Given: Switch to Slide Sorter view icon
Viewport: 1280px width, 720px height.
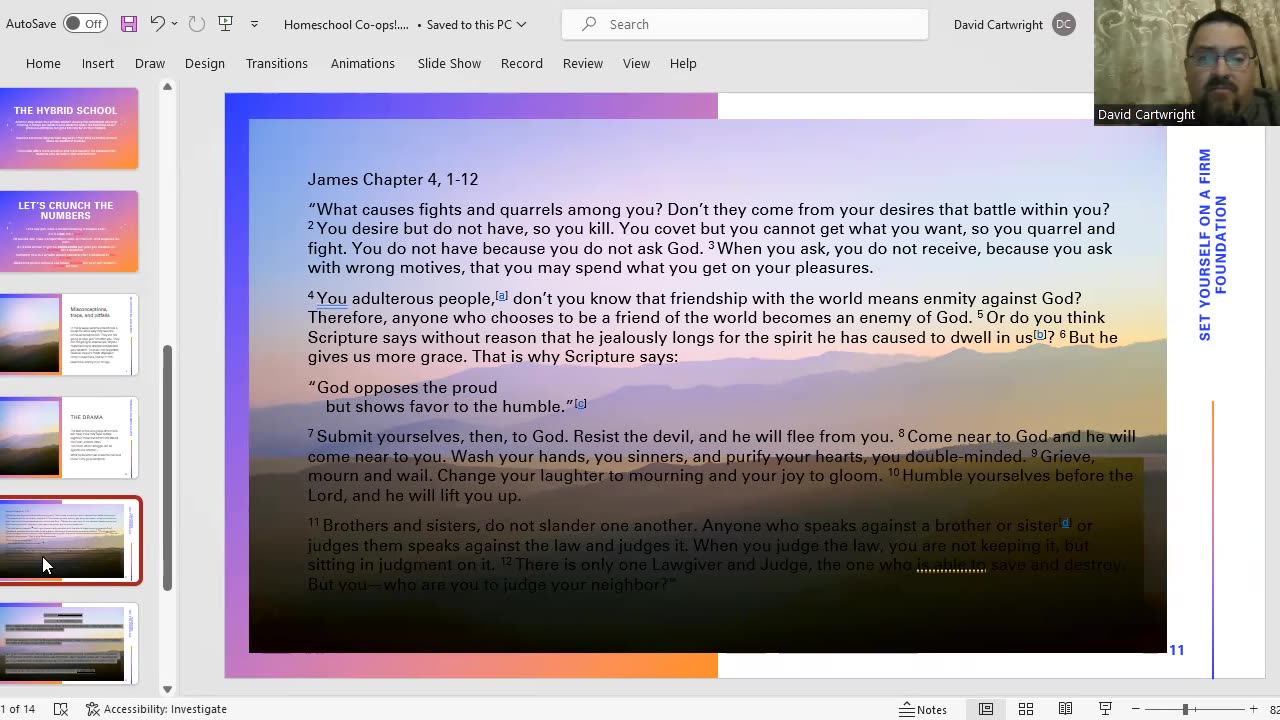Looking at the screenshot, I should coord(1026,709).
